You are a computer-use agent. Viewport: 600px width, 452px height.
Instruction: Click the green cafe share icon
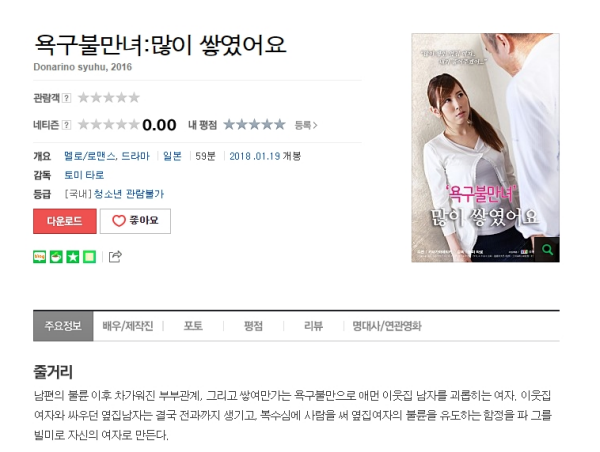point(56,256)
